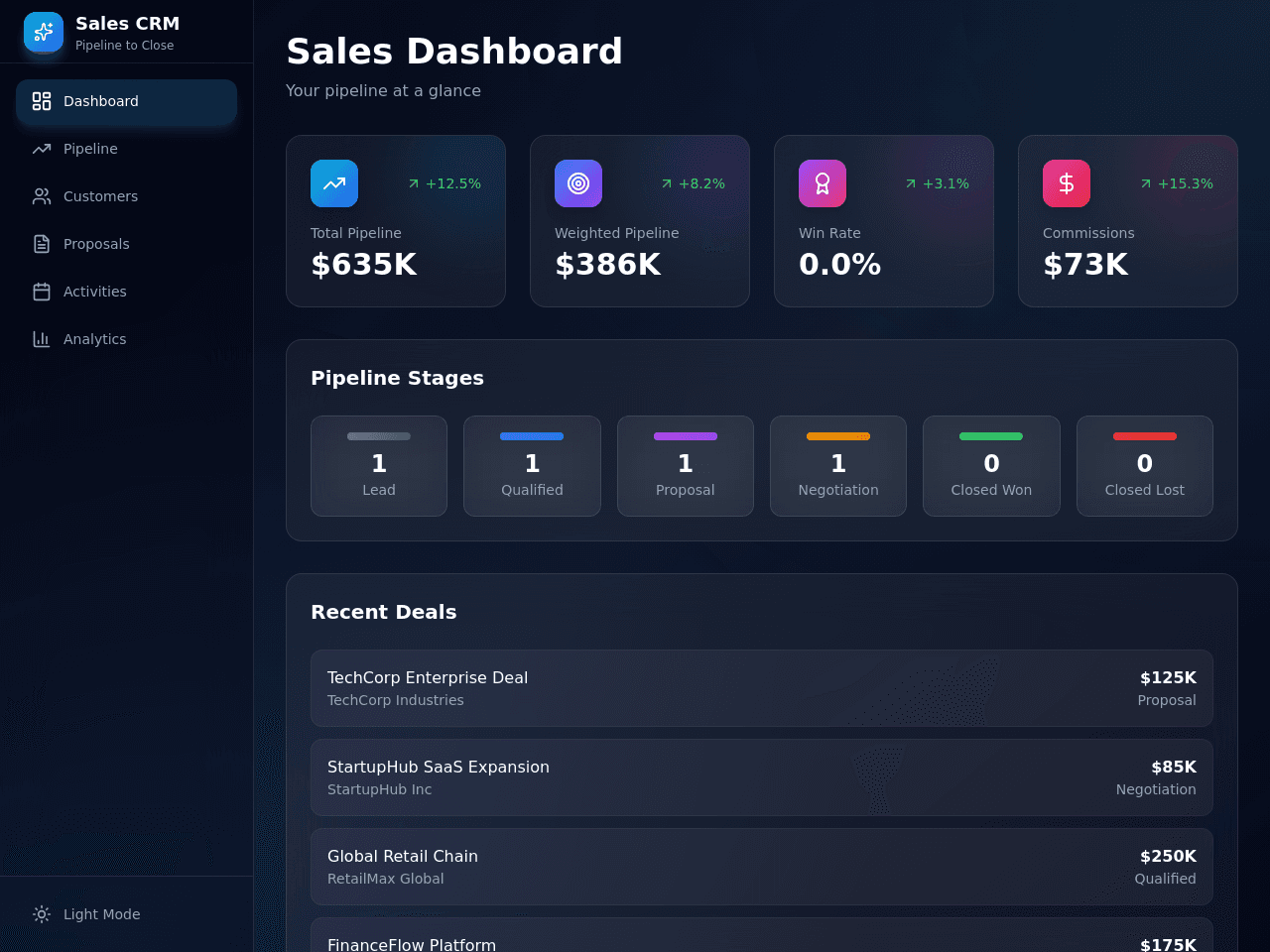Click the sun icon beside Light Mode

42,914
